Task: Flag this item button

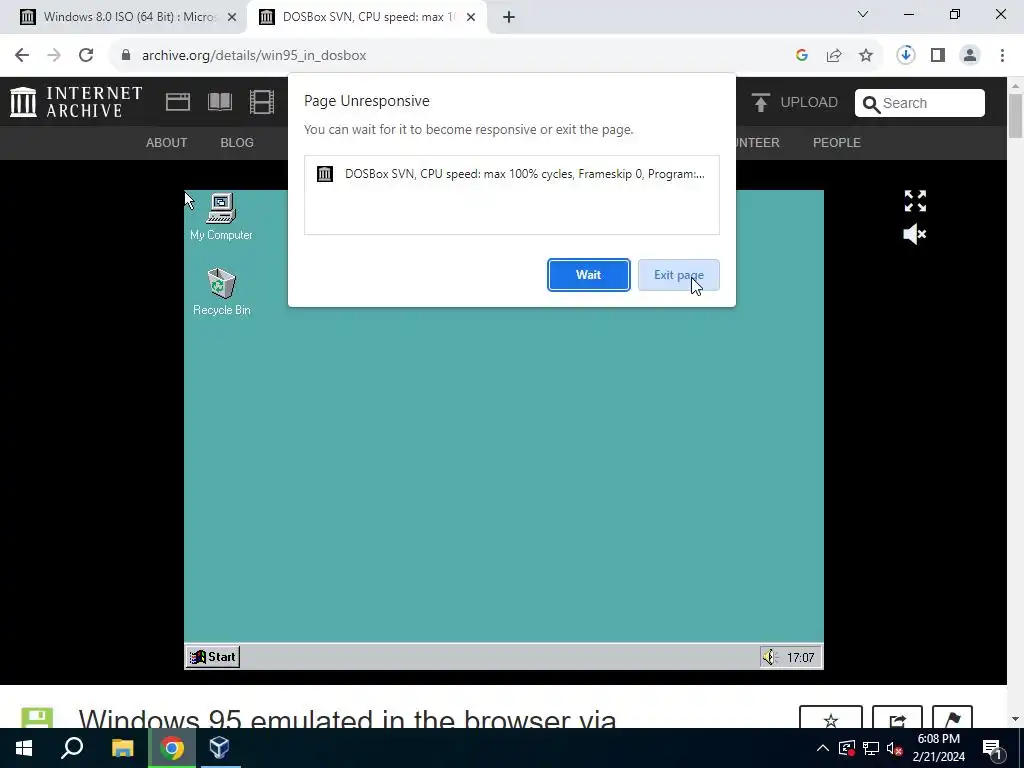Action: point(952,717)
